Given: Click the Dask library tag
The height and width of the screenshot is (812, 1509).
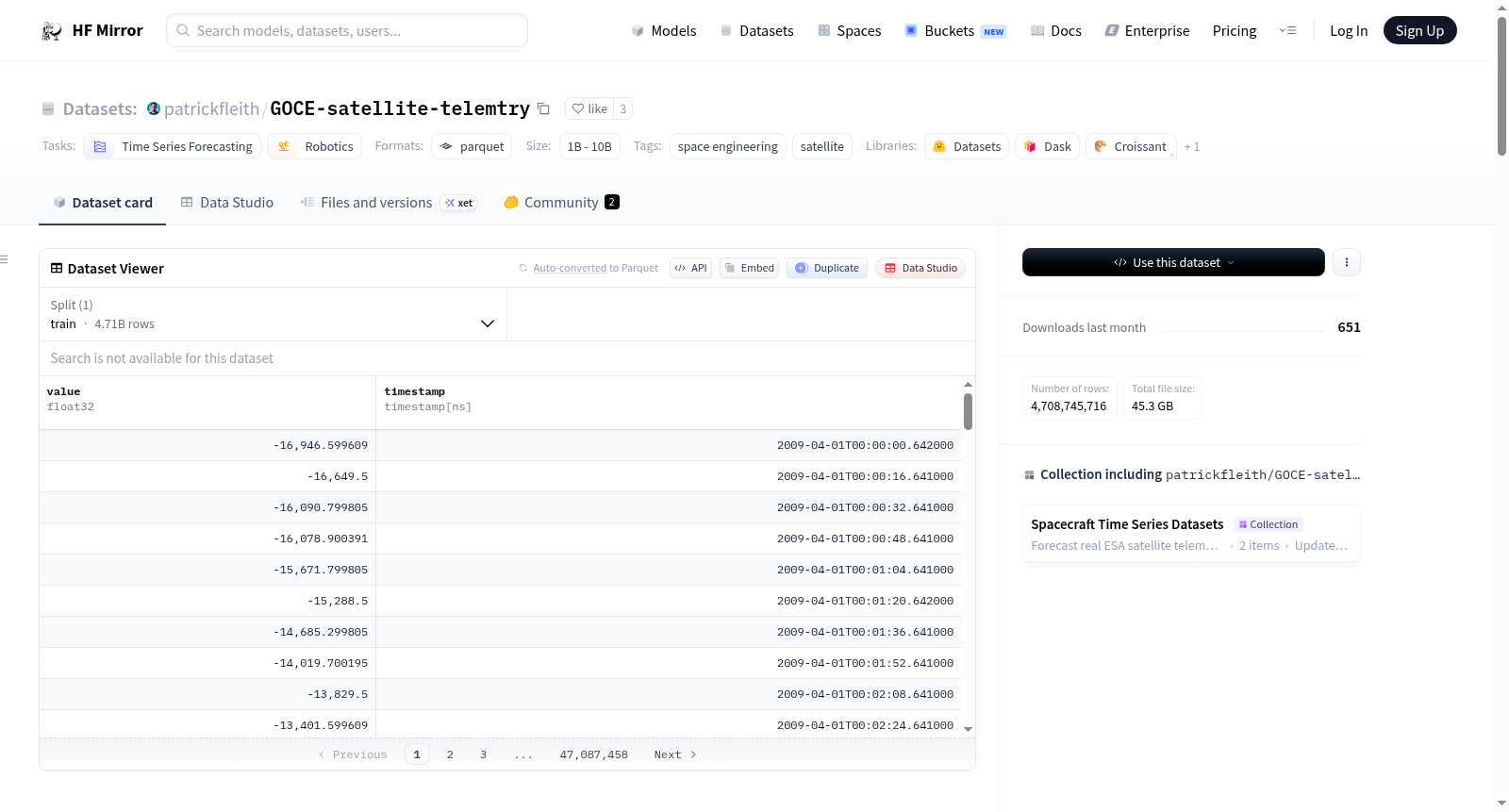Looking at the screenshot, I should click(1048, 146).
